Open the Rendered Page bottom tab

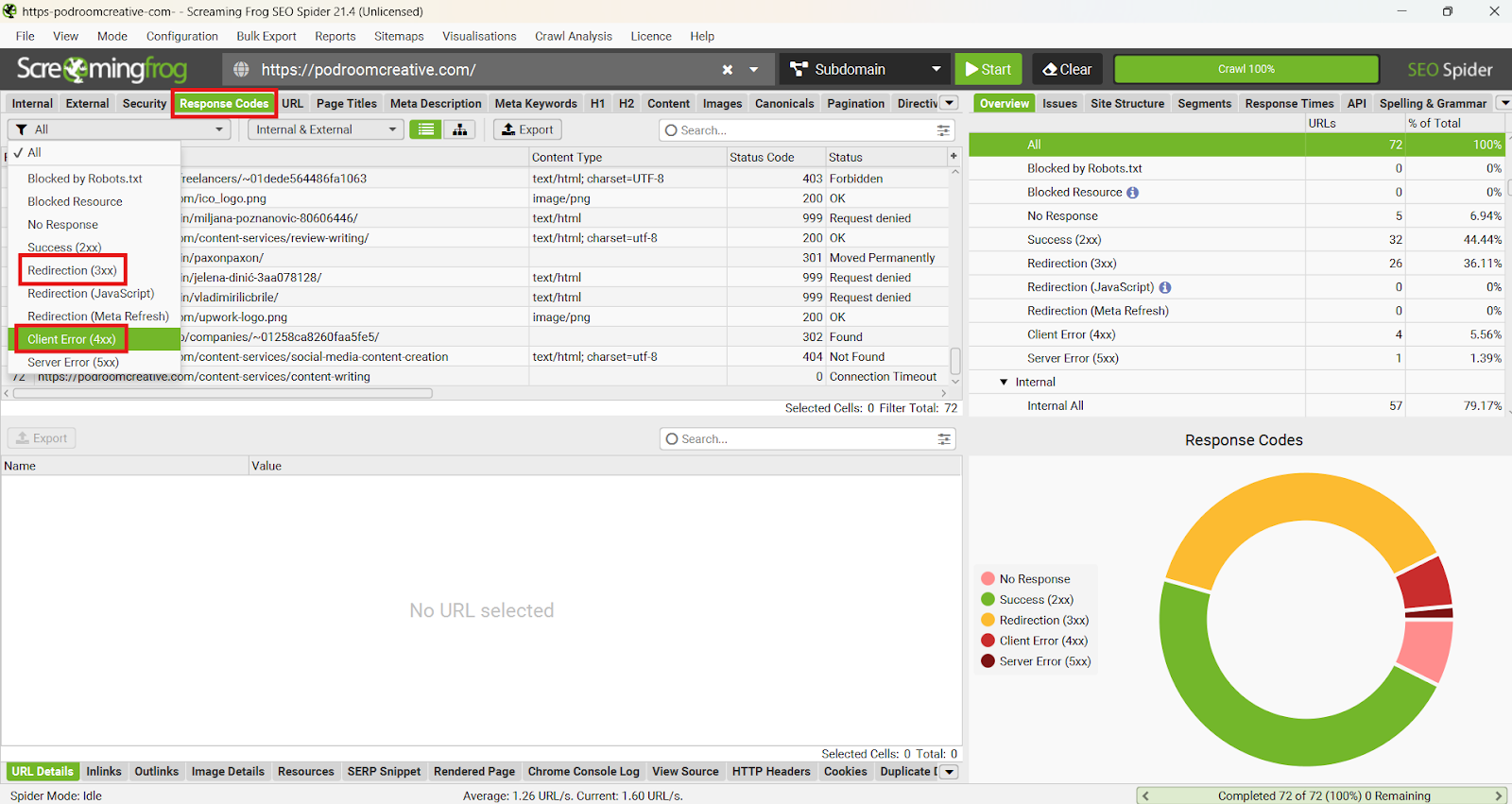tap(474, 772)
